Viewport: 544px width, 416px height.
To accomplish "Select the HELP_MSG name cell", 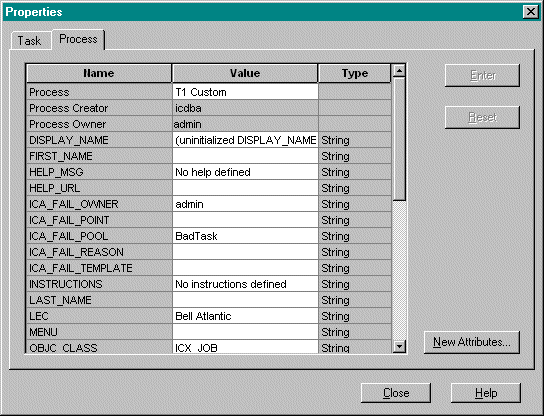I will (x=99, y=172).
